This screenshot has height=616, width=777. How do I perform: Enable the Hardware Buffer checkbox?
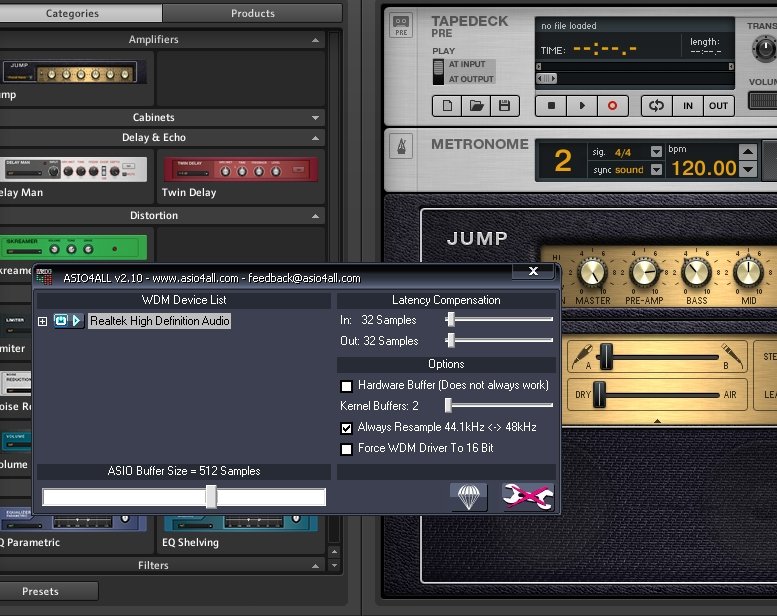tap(346, 386)
